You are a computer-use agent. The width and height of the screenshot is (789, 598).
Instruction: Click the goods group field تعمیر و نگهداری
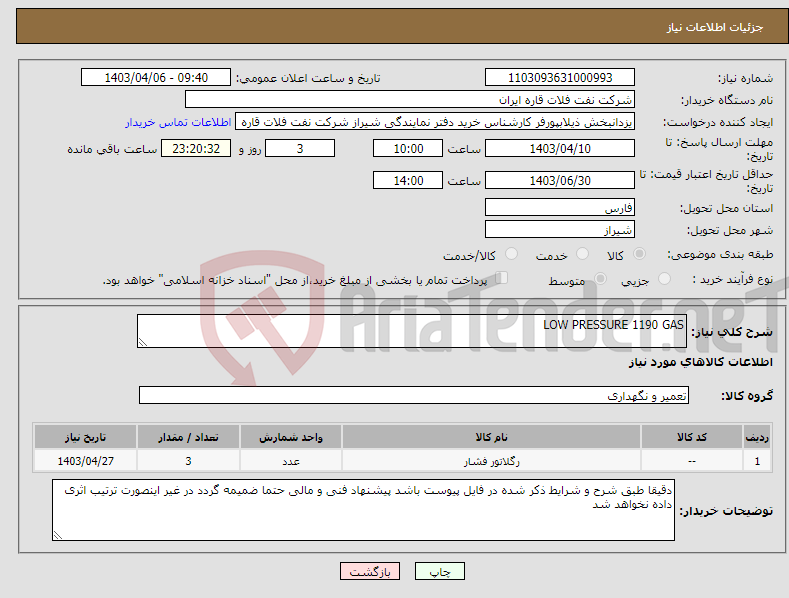click(414, 395)
